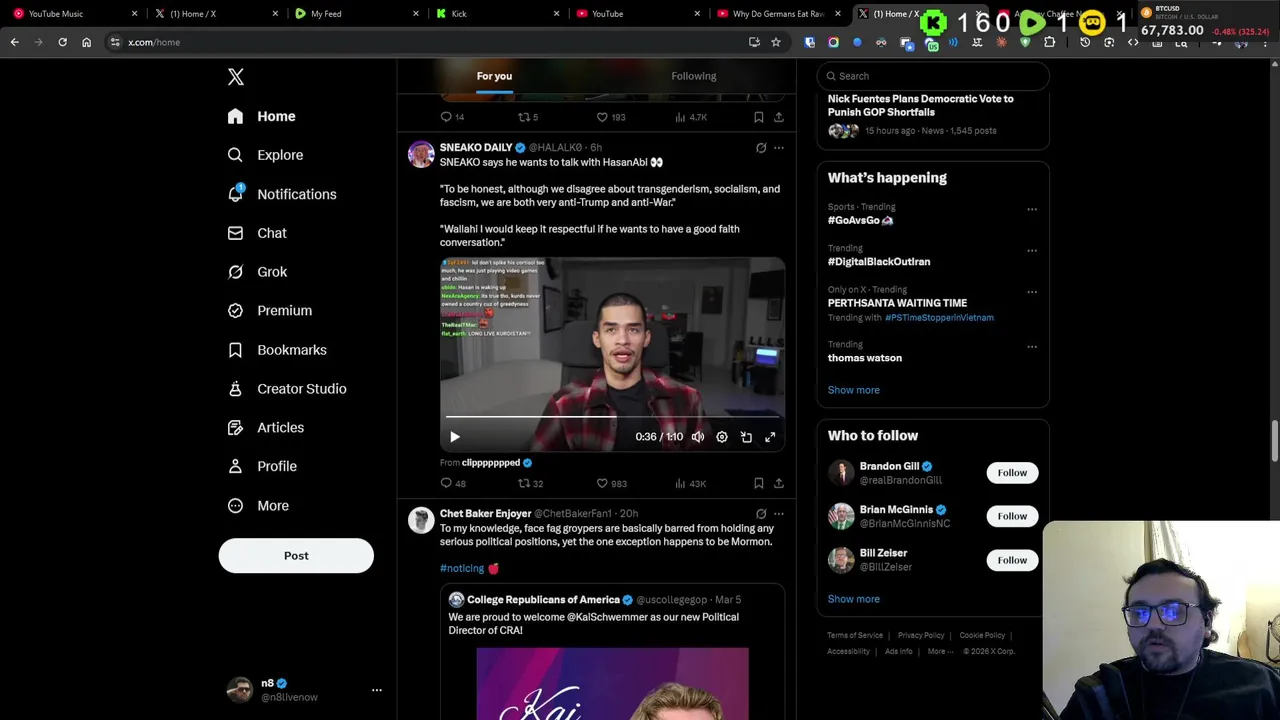Image resolution: width=1280 pixels, height=720 pixels.
Task: Seek on the video progress bar
Action: tap(612, 416)
